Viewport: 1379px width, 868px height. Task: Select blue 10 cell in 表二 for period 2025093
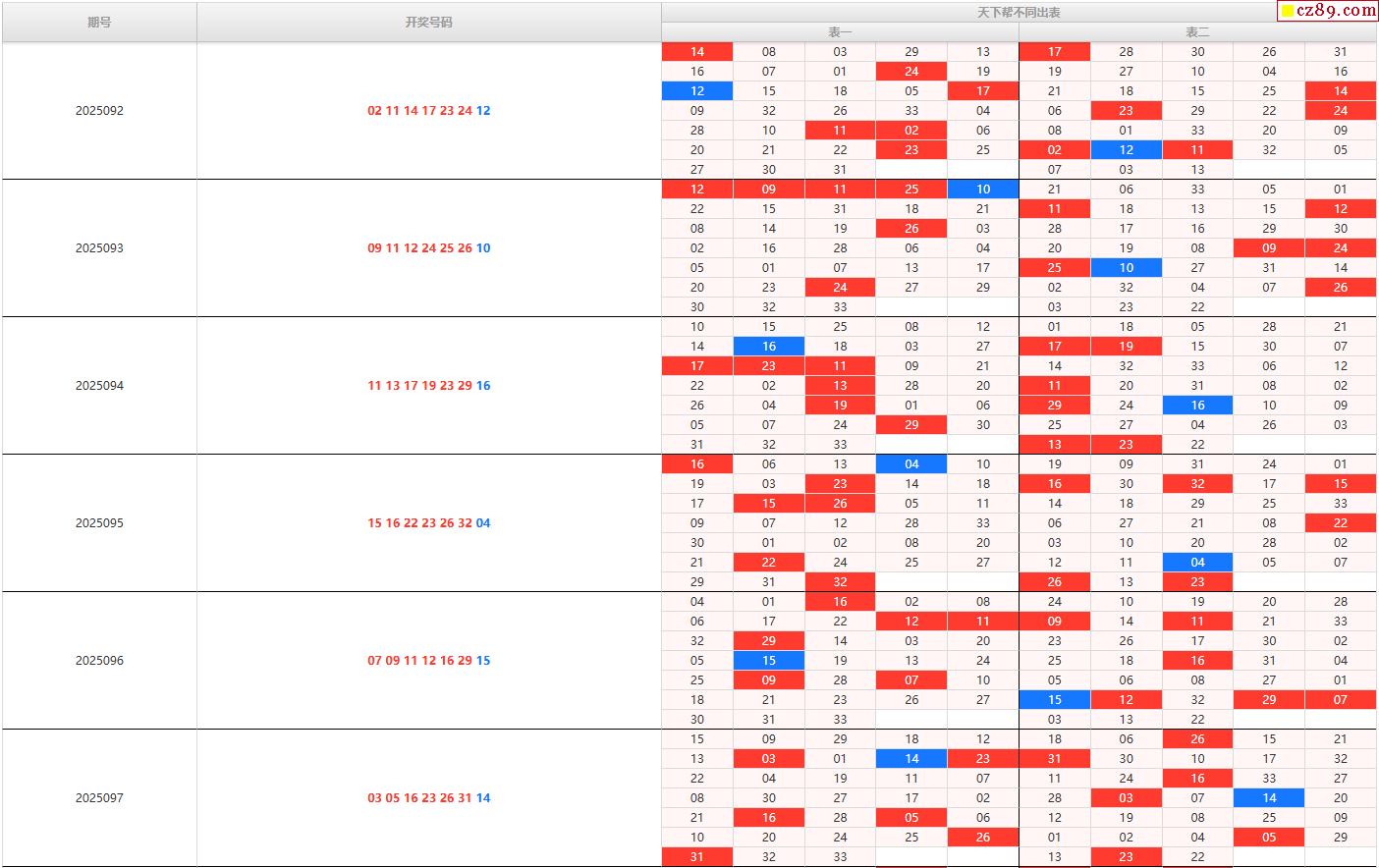1127,268
